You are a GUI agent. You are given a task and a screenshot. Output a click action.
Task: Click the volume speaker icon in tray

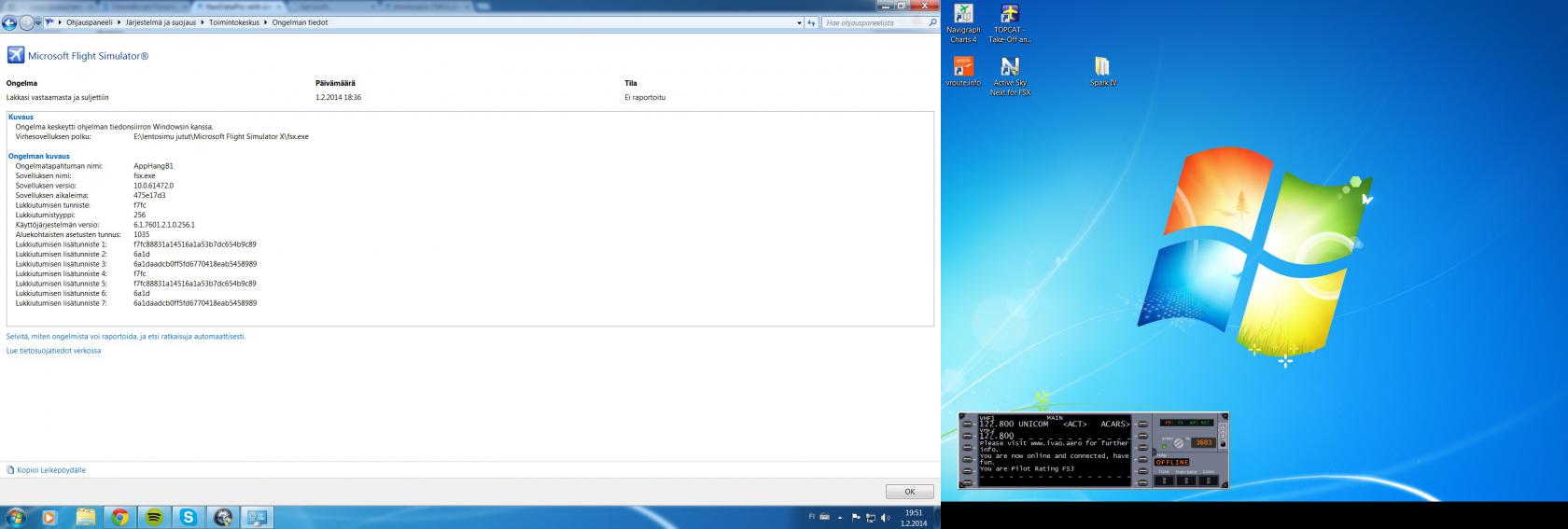pyautogui.click(x=885, y=517)
